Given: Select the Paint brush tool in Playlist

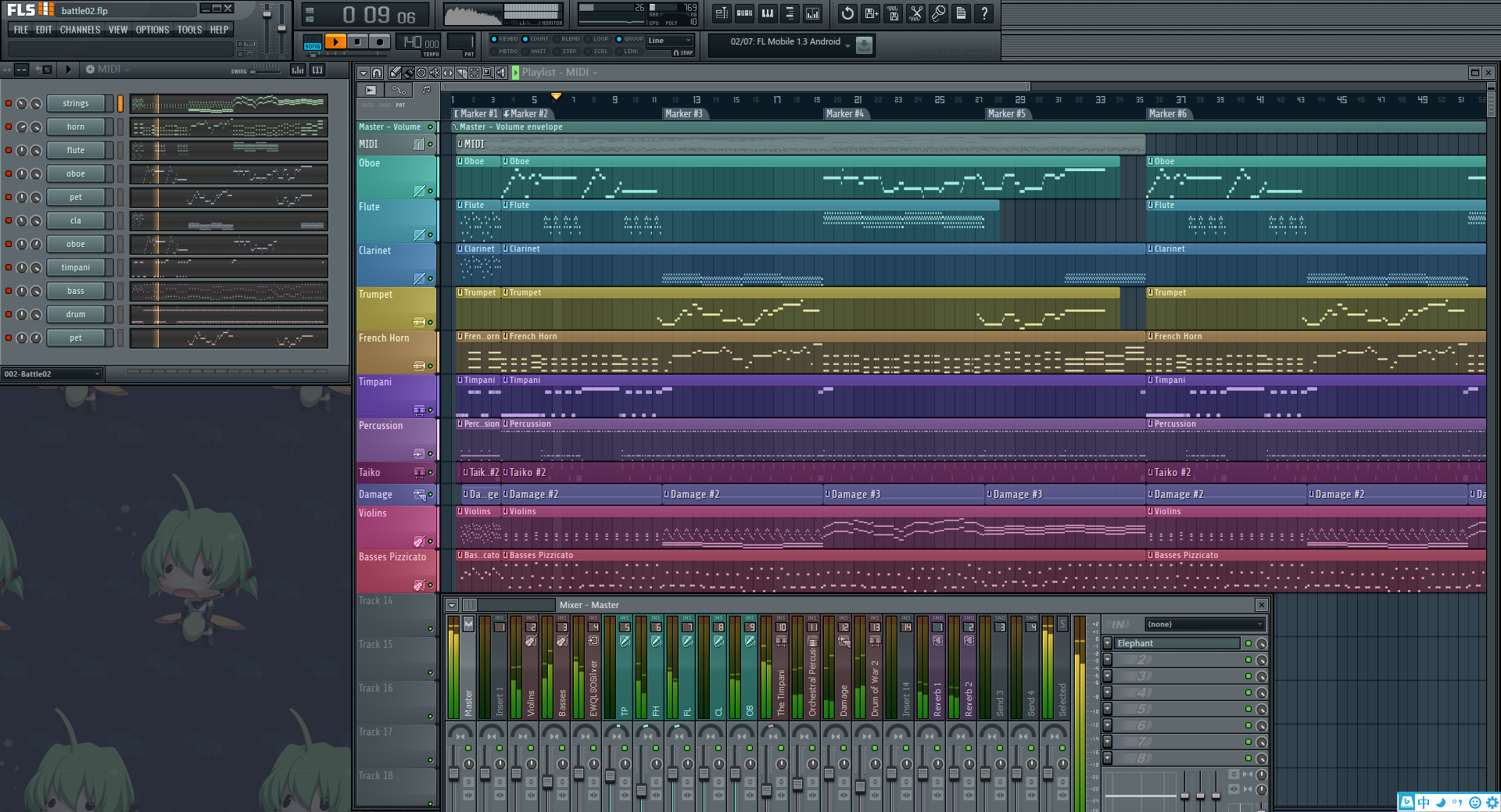Looking at the screenshot, I should [x=408, y=73].
